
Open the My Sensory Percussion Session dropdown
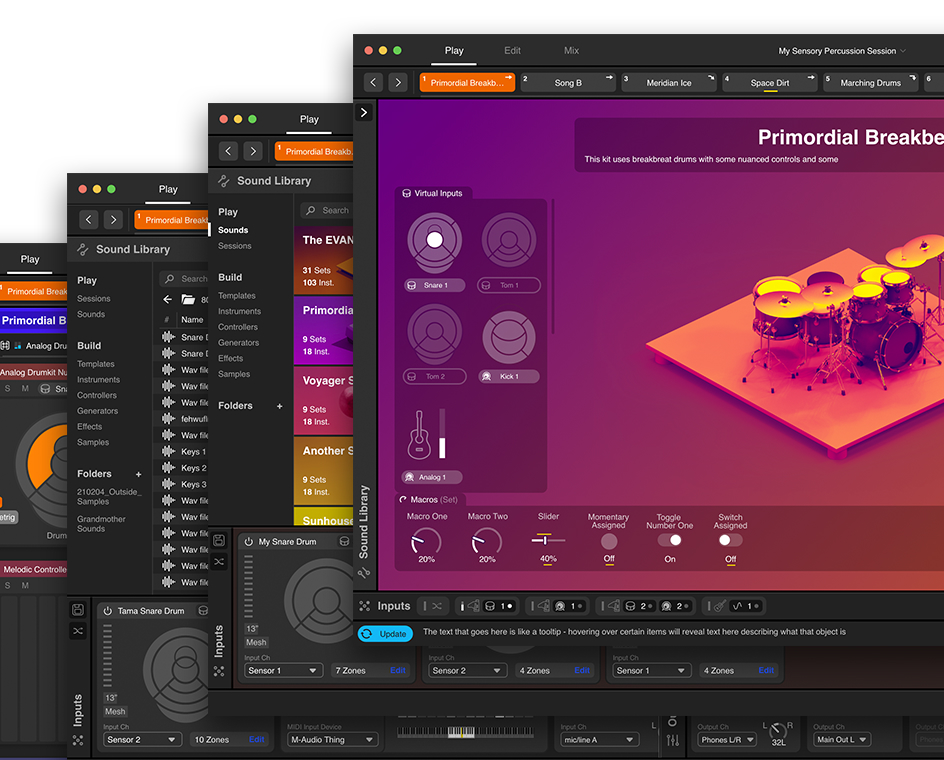coord(842,51)
